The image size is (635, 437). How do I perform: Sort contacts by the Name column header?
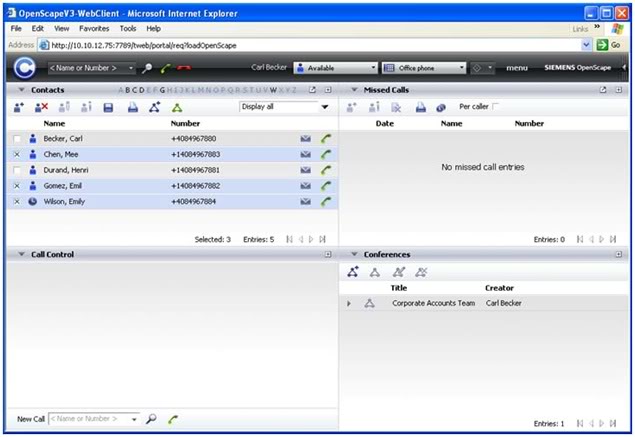[x=54, y=124]
